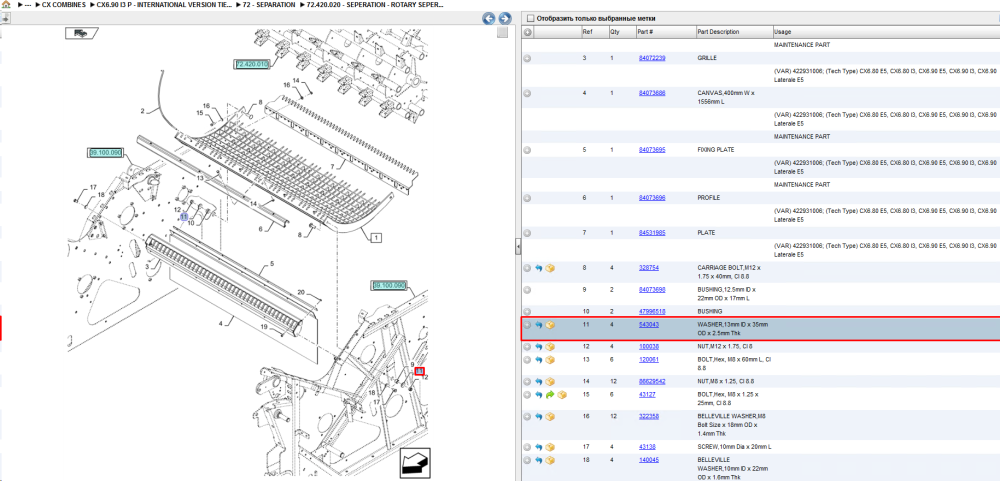The height and width of the screenshot is (481, 1000).
Task: Open part number link 84531985
Action: pyautogui.click(x=652, y=233)
